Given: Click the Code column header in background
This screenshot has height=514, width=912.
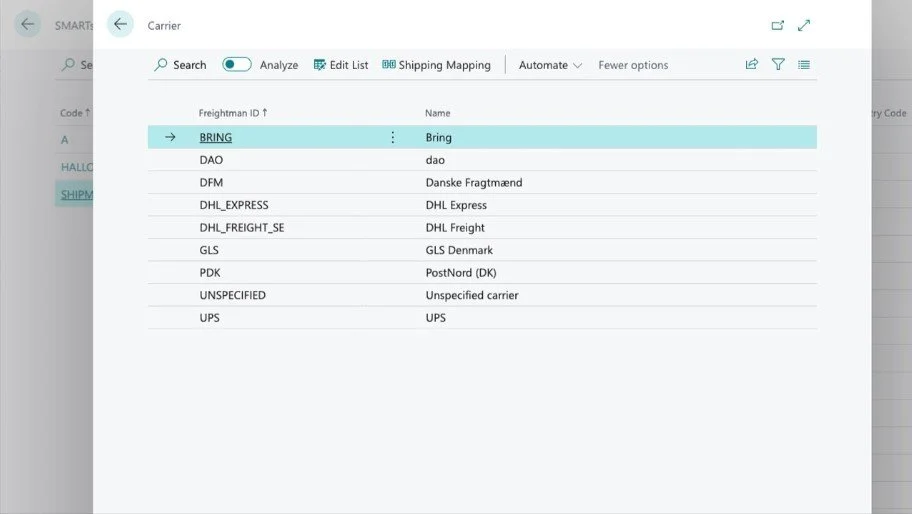Looking at the screenshot, I should point(75,113).
